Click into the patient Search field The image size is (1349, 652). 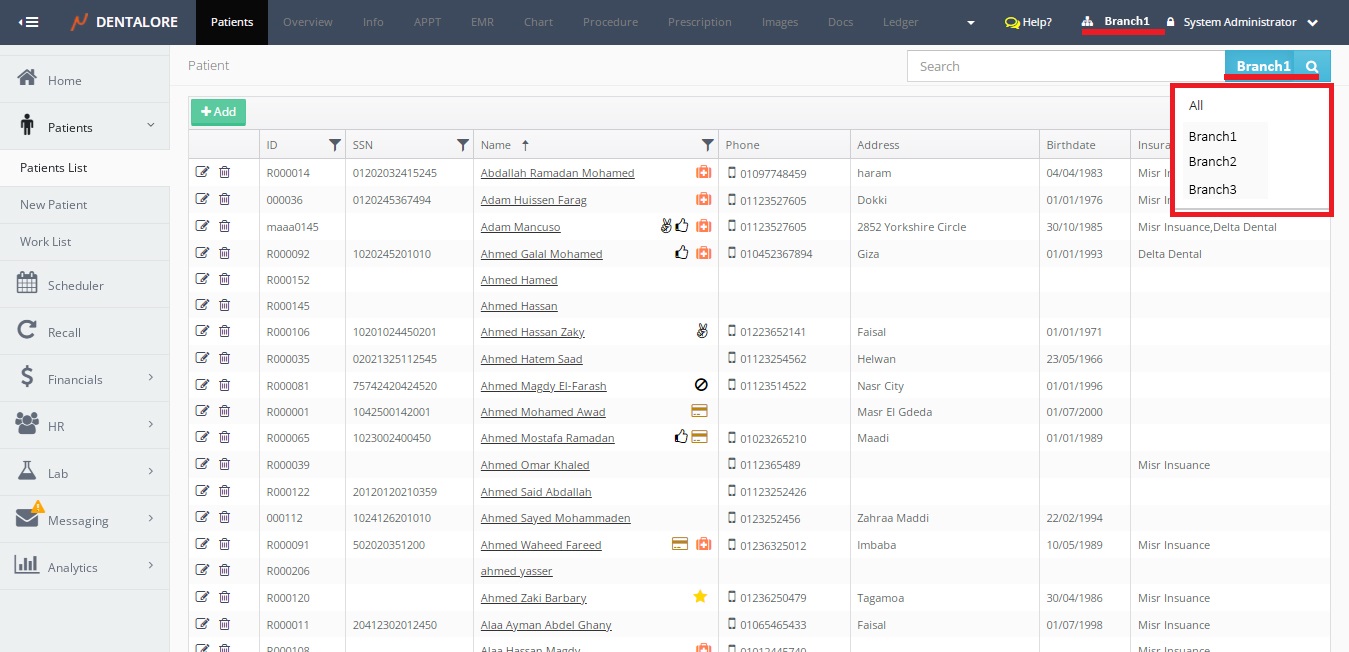click(1065, 67)
